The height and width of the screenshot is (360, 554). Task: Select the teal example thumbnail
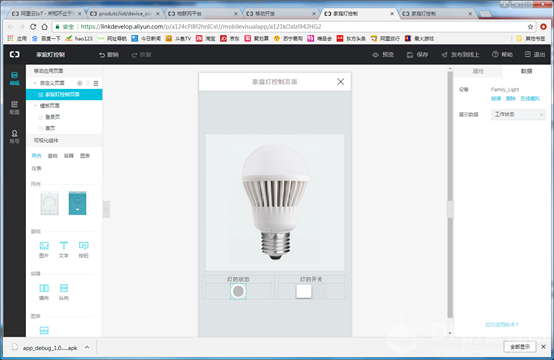77,203
